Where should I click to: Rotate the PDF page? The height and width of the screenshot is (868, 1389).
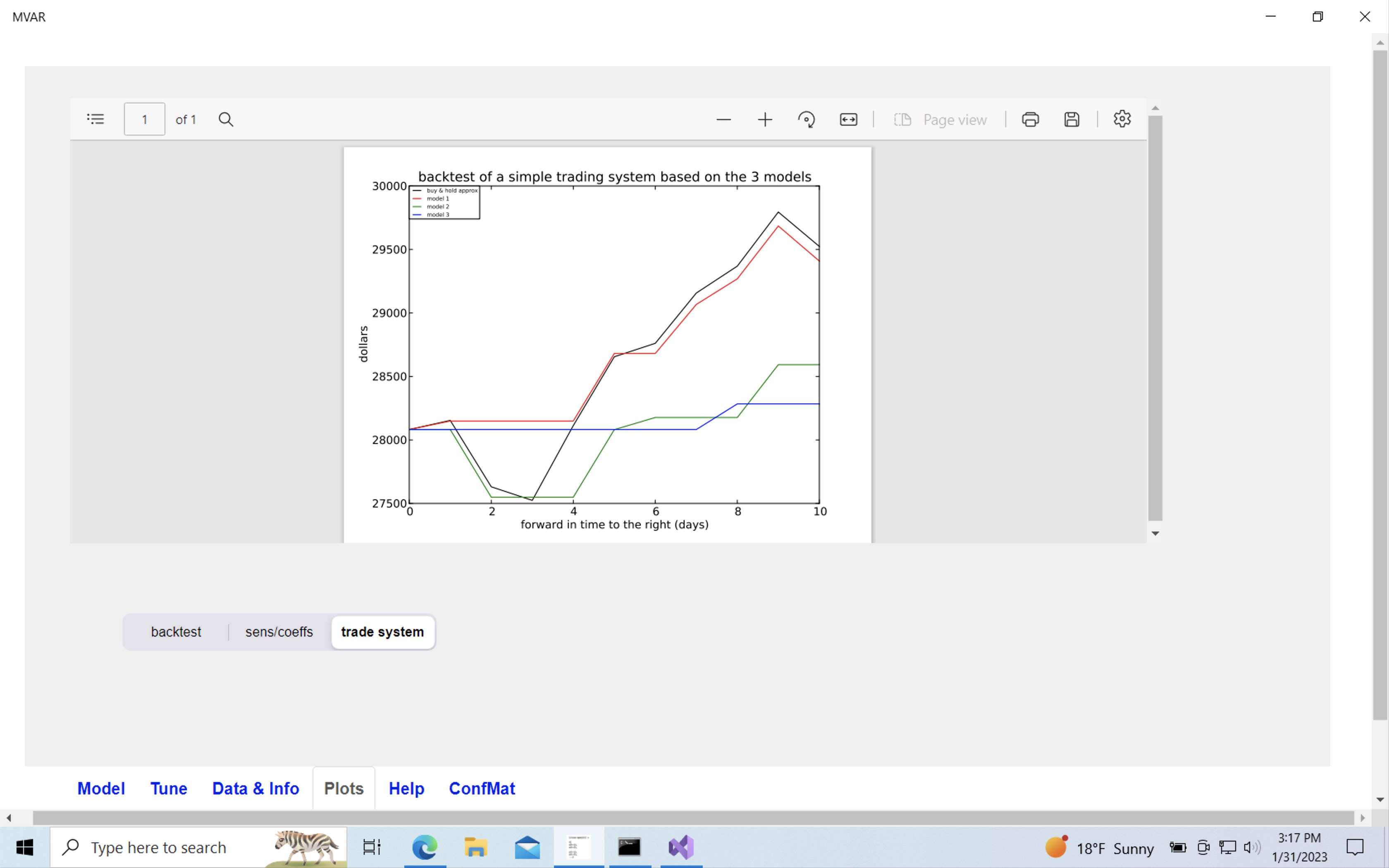point(807,119)
